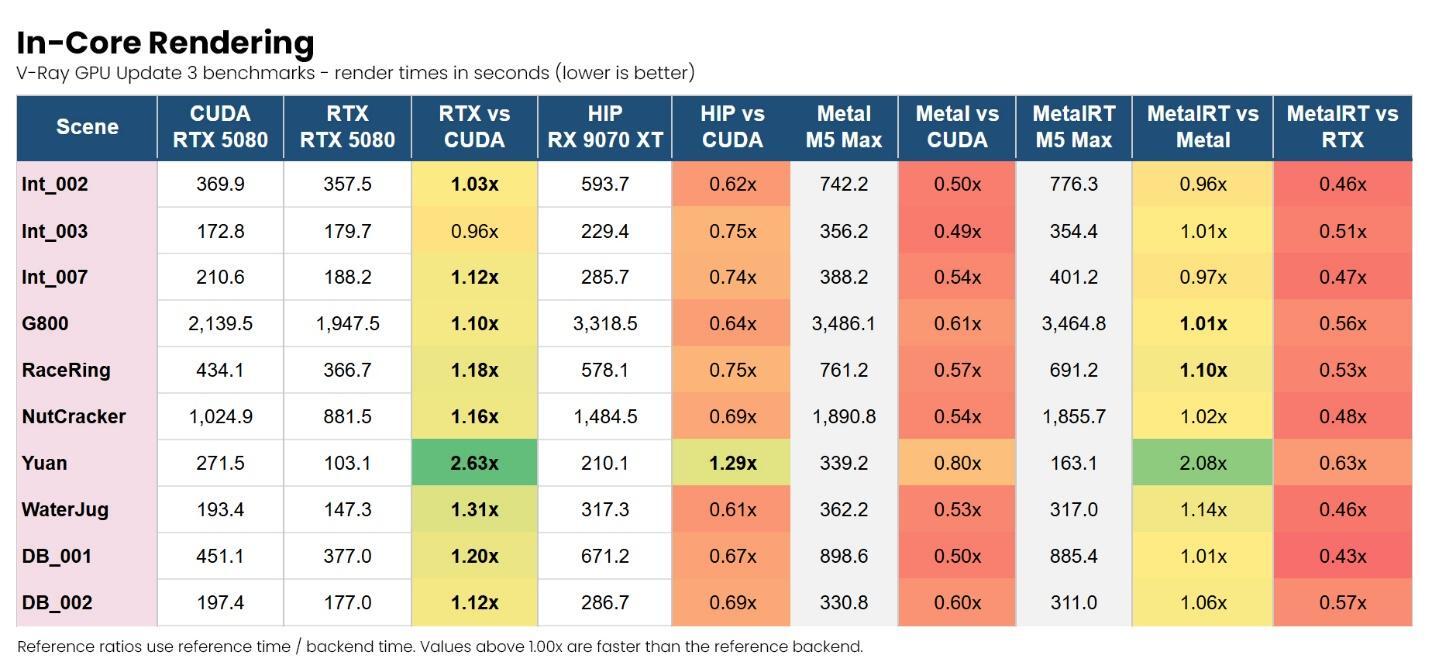
Task: Click the 1.29x HIP vs CUDA cell
Action: [x=732, y=463]
